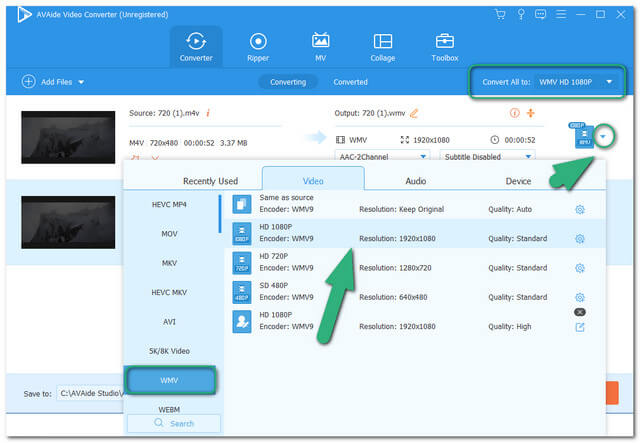The width and height of the screenshot is (640, 443).
Task: Open the Toolbox module
Action: [445, 47]
